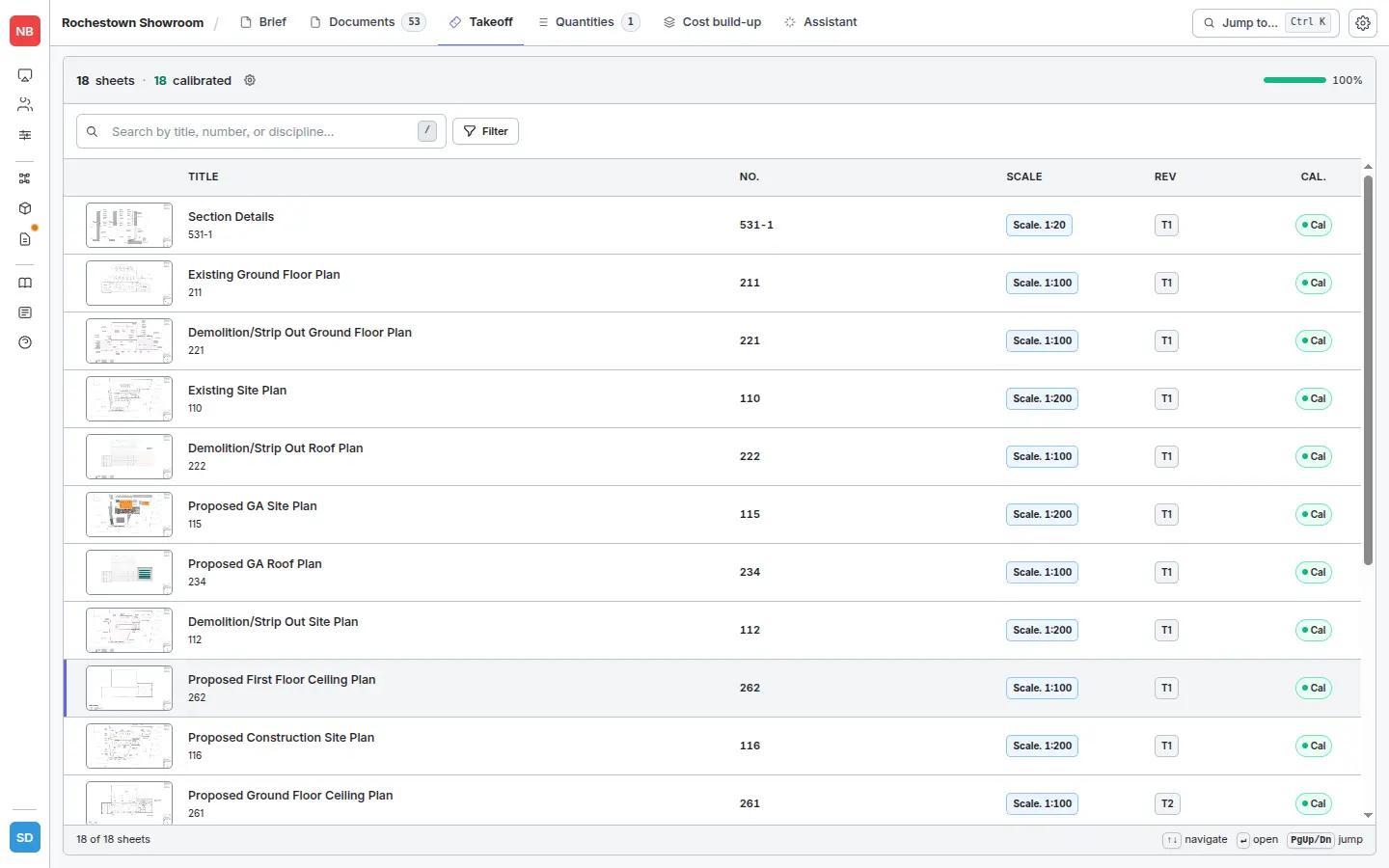
Task: Open the Cost build-up tab
Action: pyautogui.click(x=712, y=22)
